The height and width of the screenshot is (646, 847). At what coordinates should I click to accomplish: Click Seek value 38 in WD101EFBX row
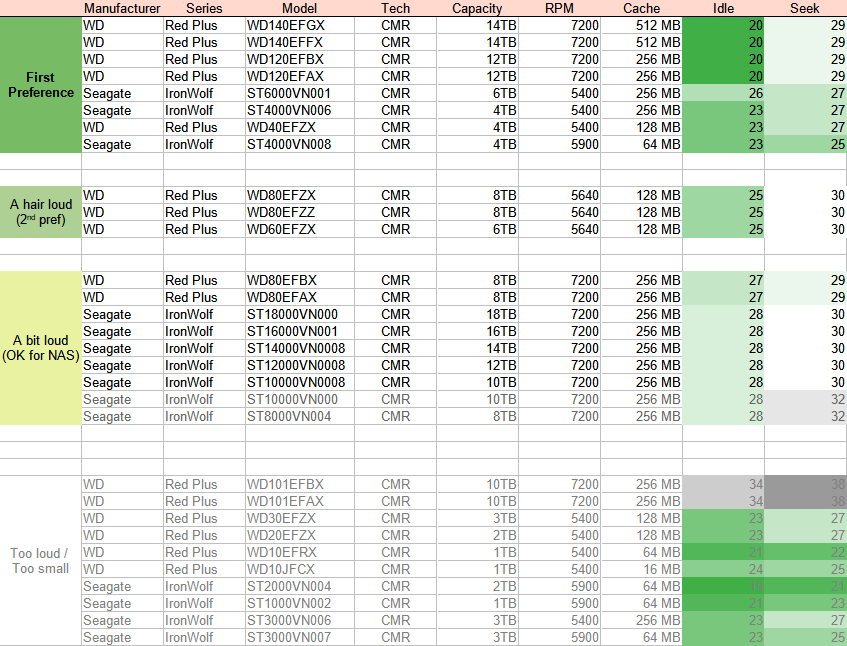coord(805,484)
